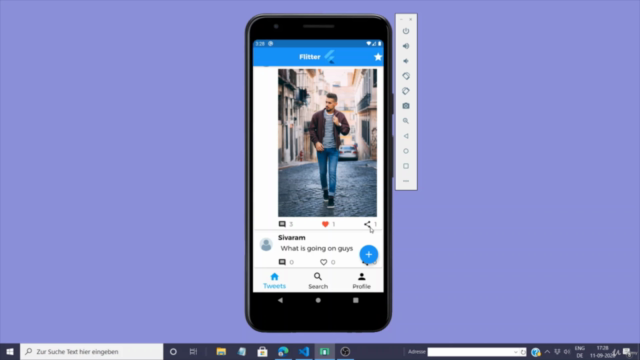Open OBS Studio from taskbar

[345, 351]
